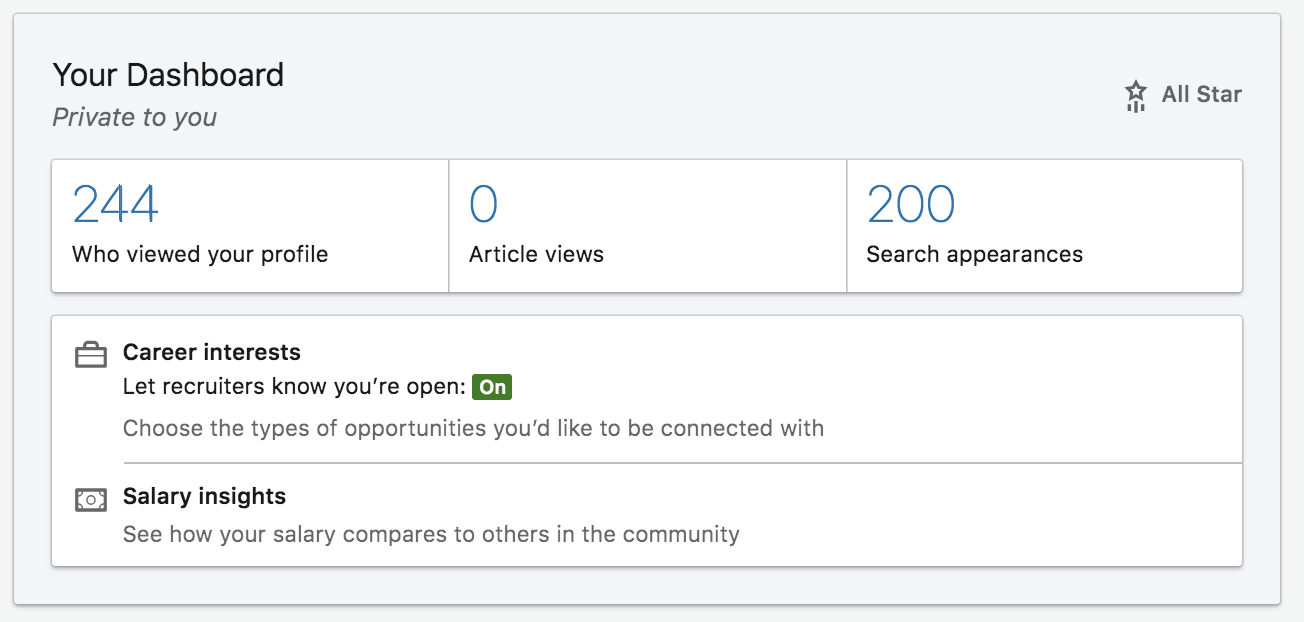
Task: Click the Salary insights money icon
Action: pos(91,499)
